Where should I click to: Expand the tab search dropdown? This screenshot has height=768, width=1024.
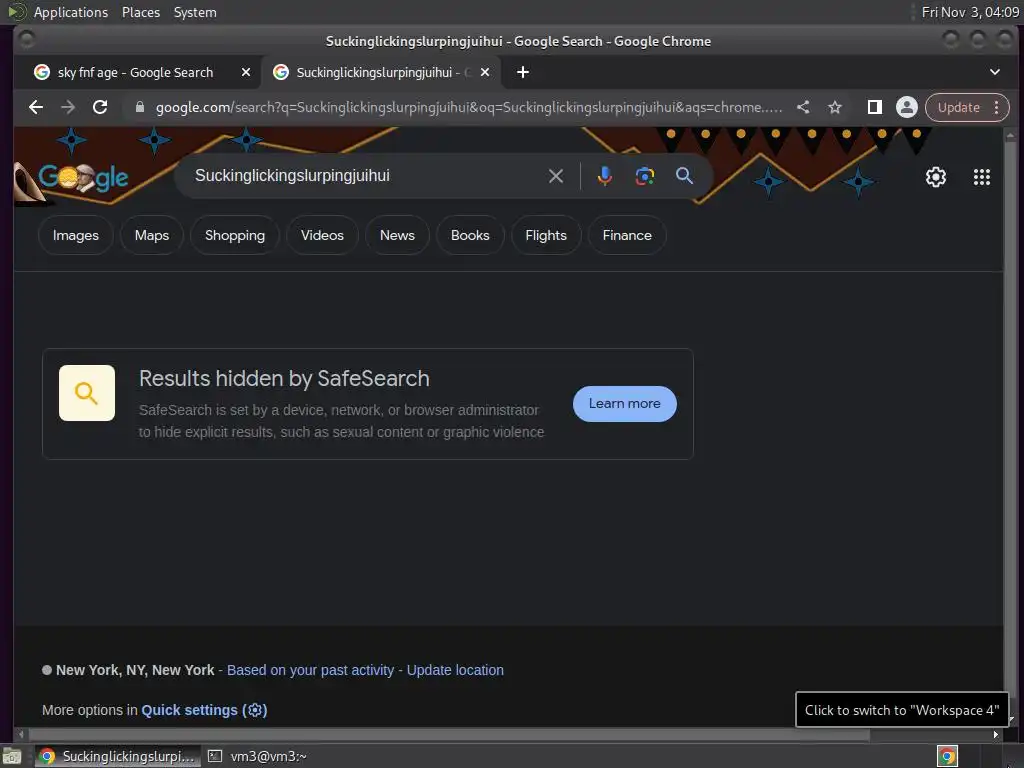pyautogui.click(x=995, y=72)
